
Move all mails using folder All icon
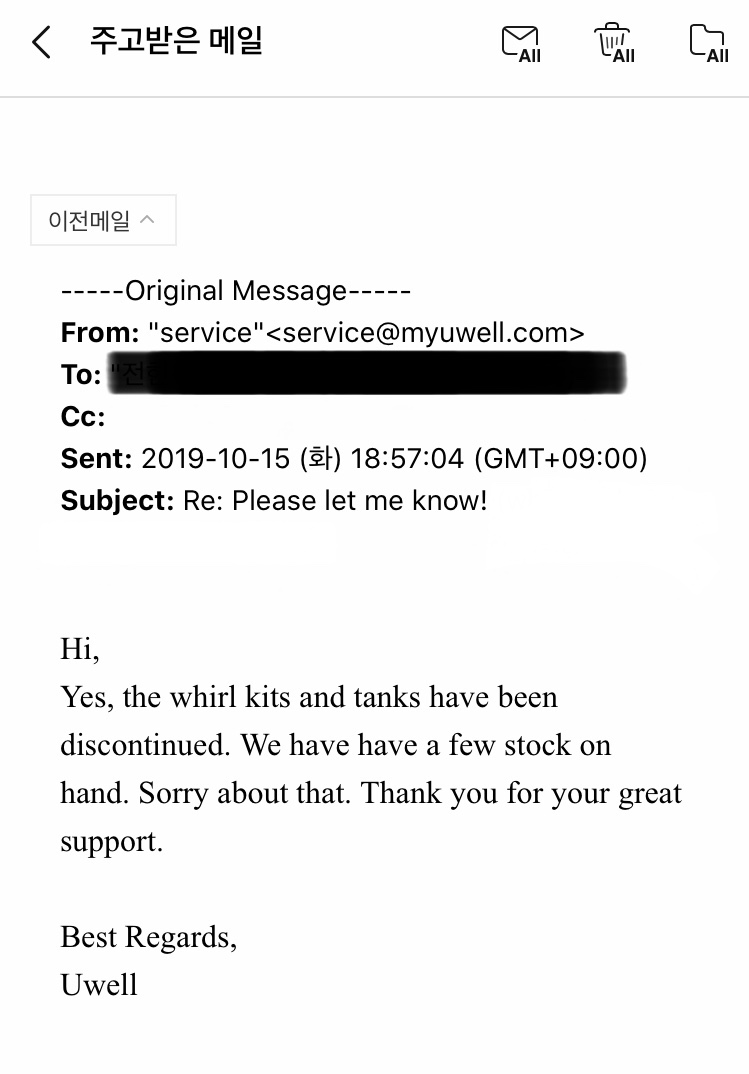point(709,43)
